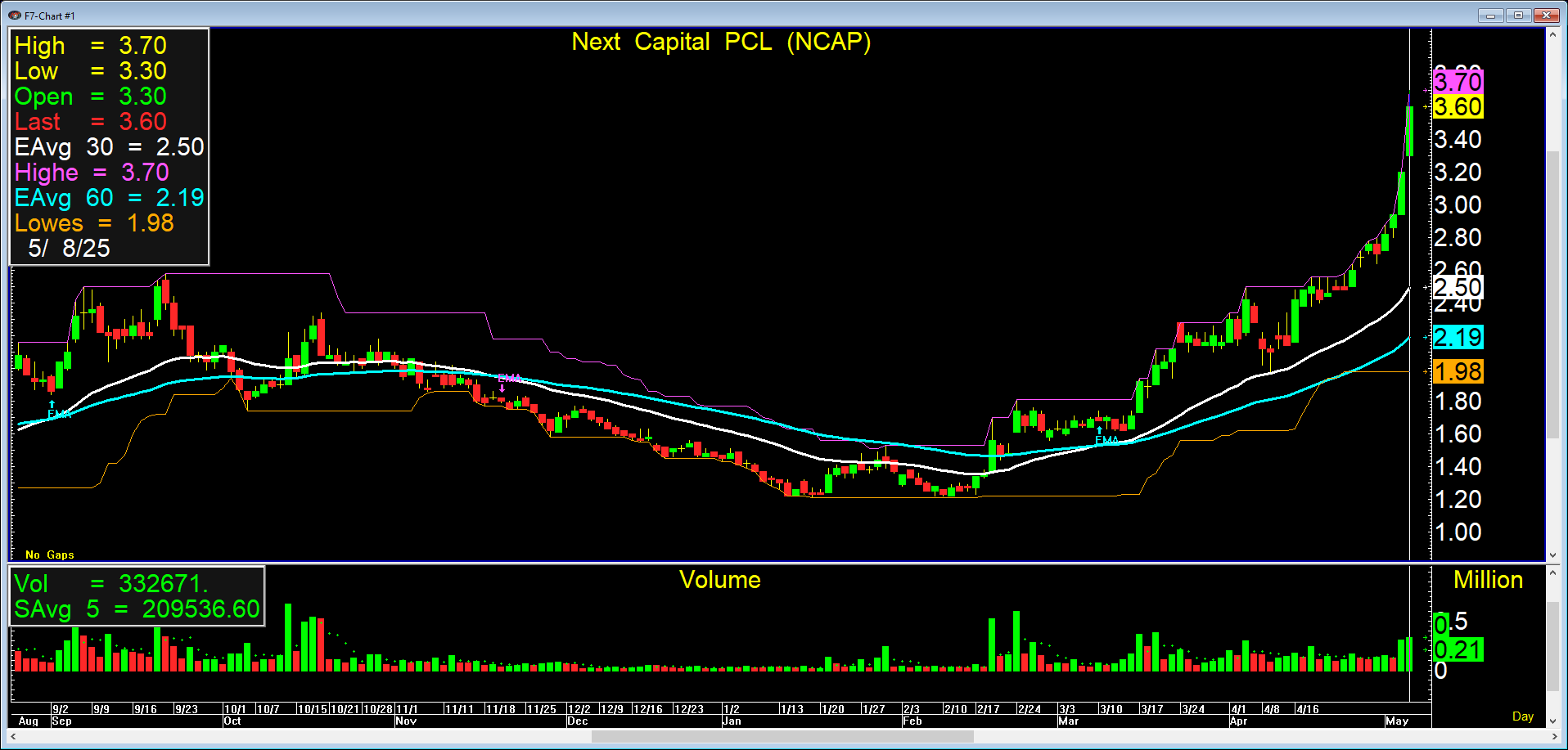The image size is (1568, 750).
Task: Click the F7-Chart #1 window title icon
Action: [14, 16]
